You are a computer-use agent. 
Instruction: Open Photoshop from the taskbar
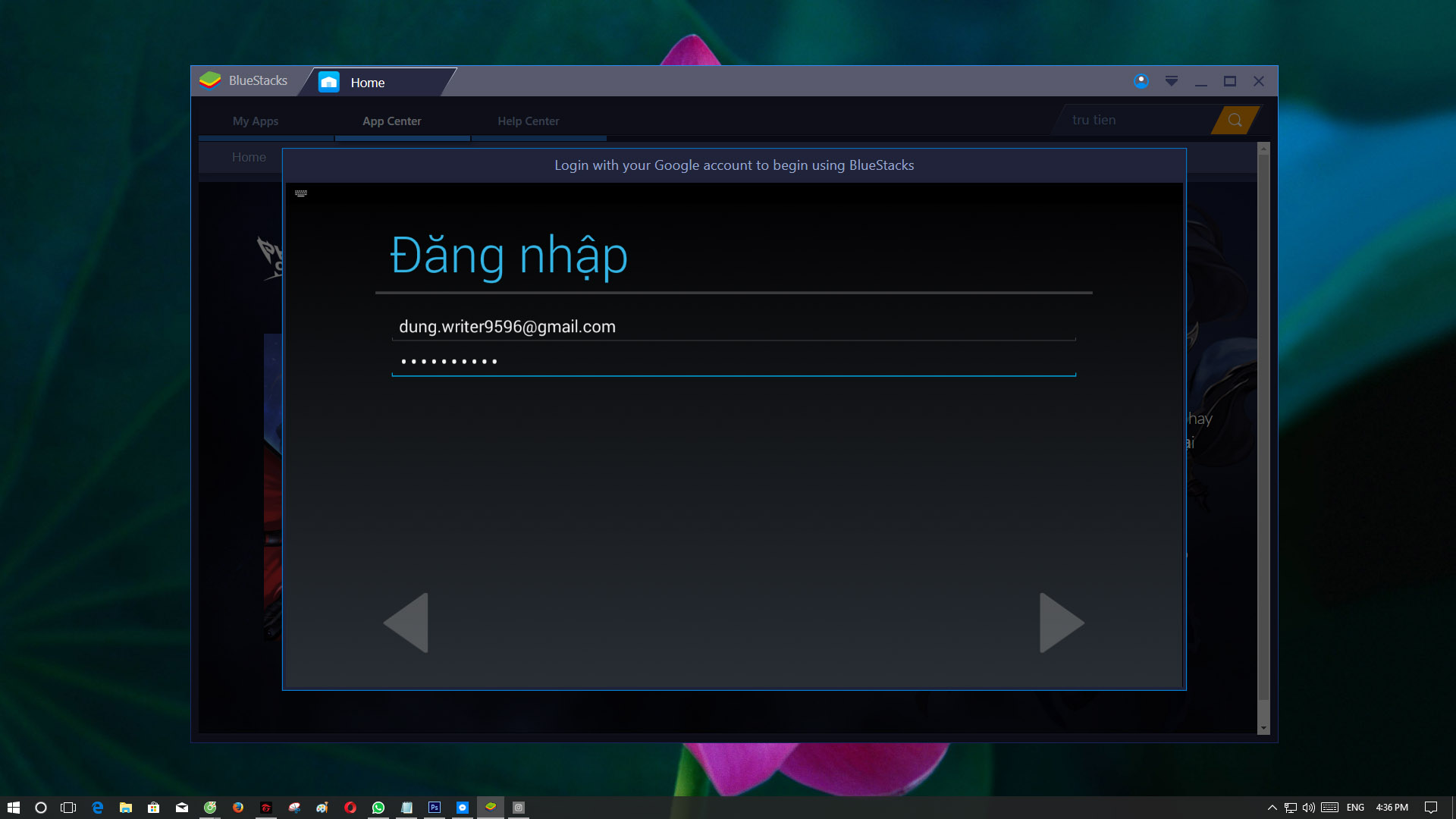pos(435,808)
